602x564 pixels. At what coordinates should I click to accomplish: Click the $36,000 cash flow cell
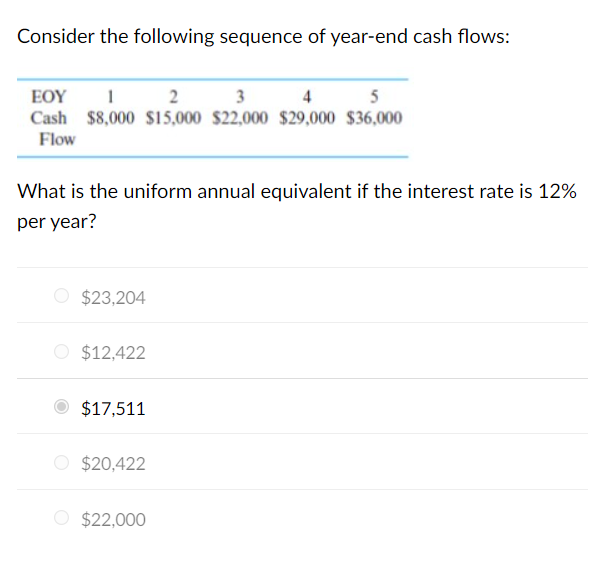[x=374, y=118]
